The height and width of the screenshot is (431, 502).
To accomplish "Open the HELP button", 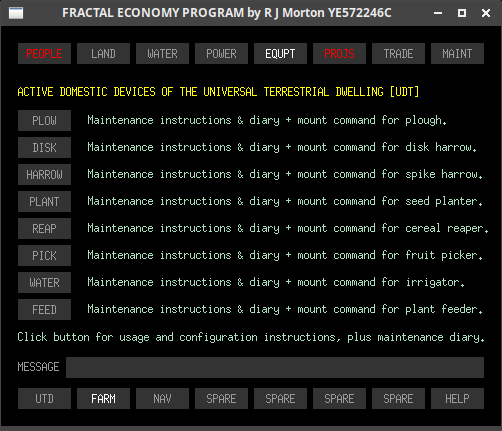I will [457, 398].
